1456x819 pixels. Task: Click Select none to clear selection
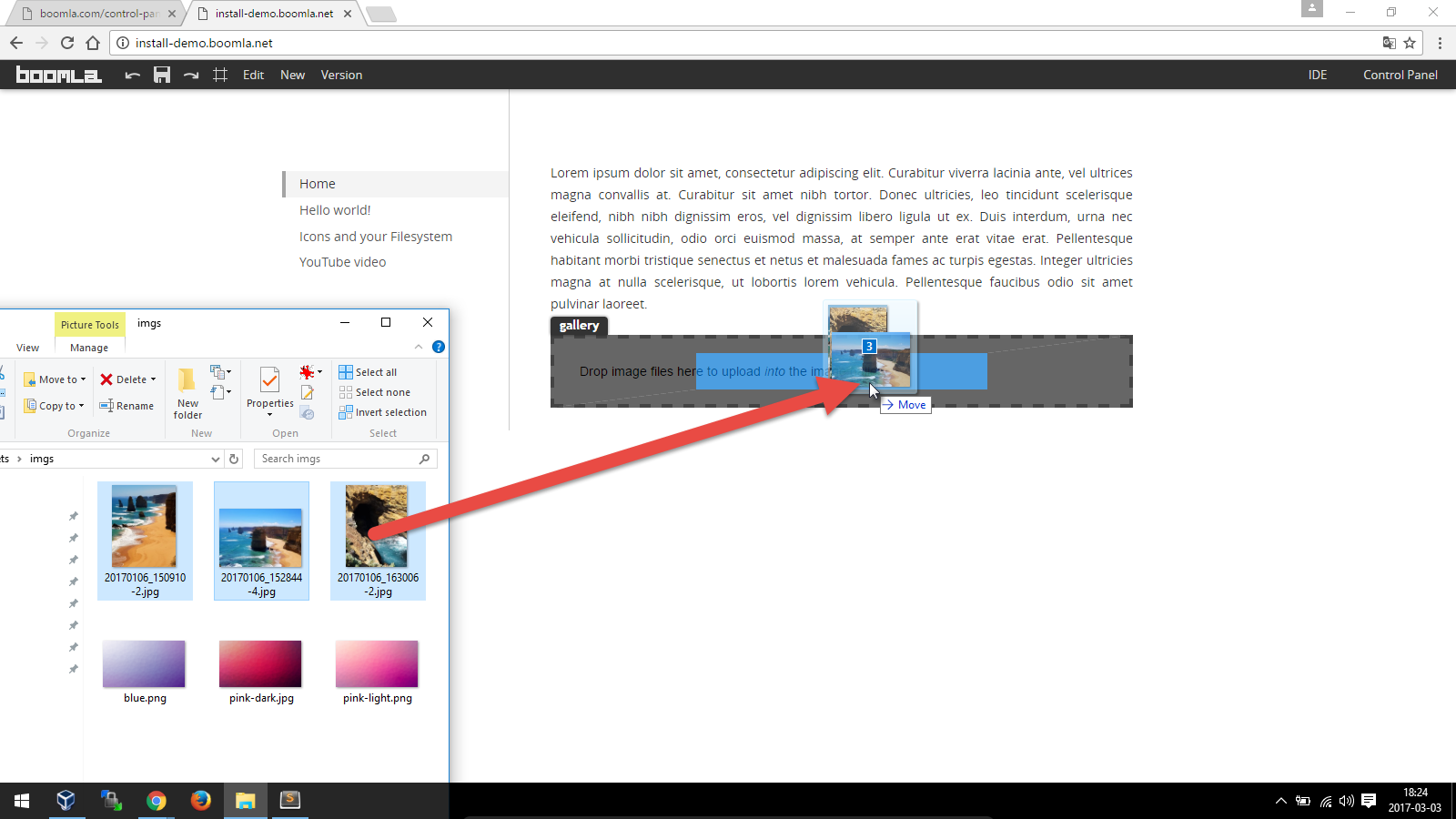(x=374, y=392)
